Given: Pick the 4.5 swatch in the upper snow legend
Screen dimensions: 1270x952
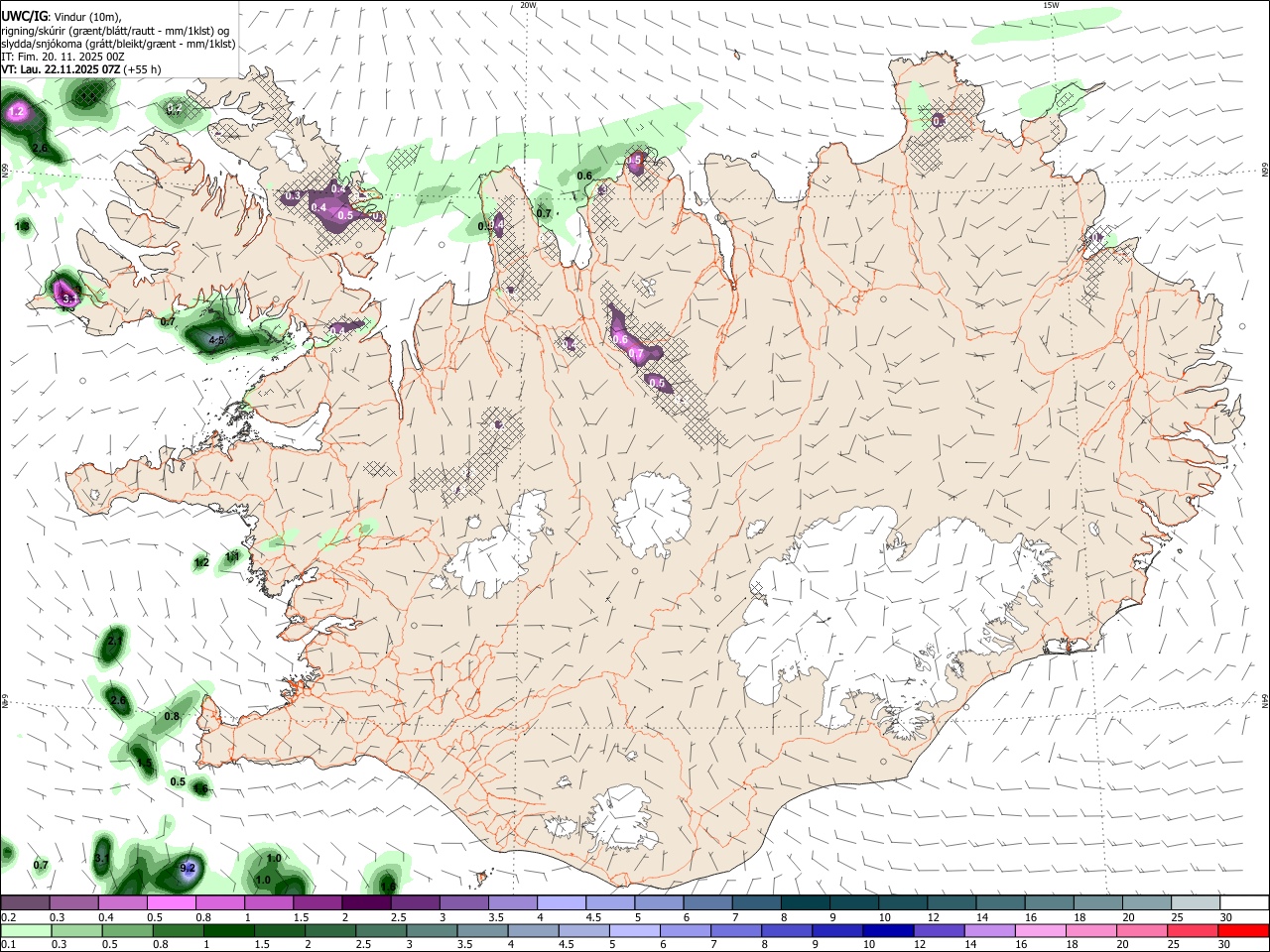Looking at the screenshot, I should click(x=609, y=902).
